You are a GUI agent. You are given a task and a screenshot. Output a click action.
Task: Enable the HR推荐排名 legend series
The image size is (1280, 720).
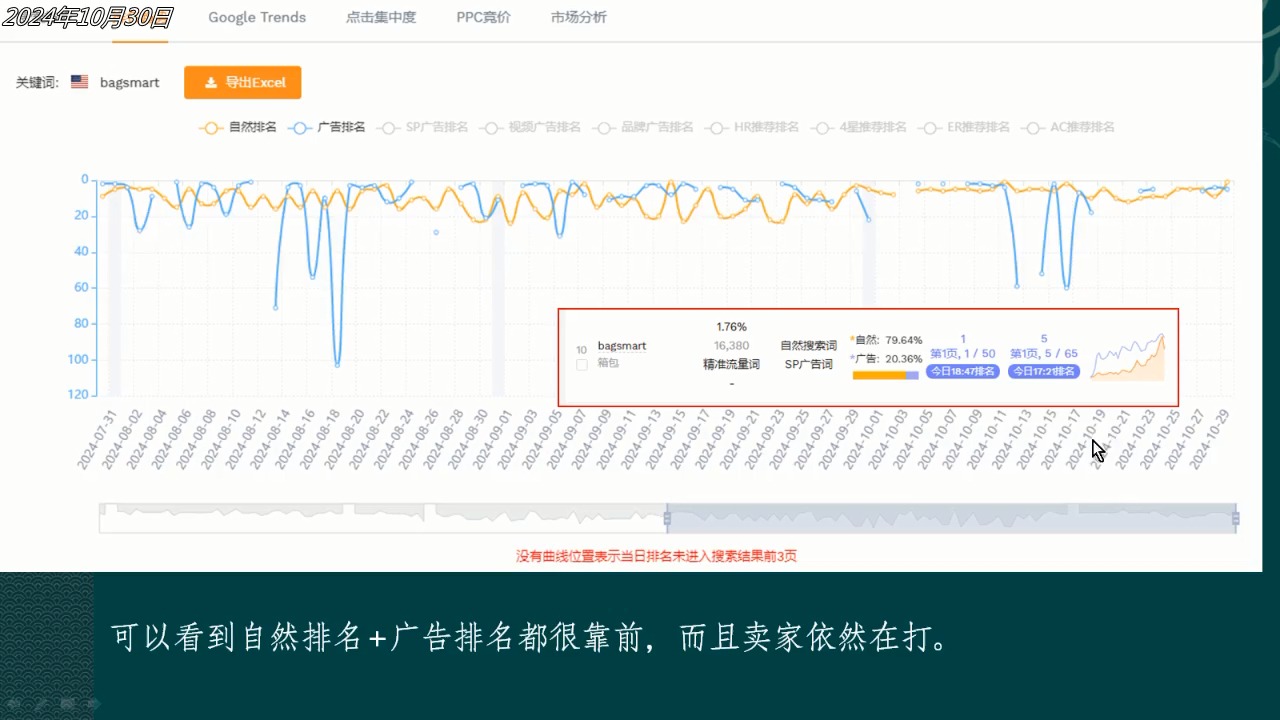752,127
